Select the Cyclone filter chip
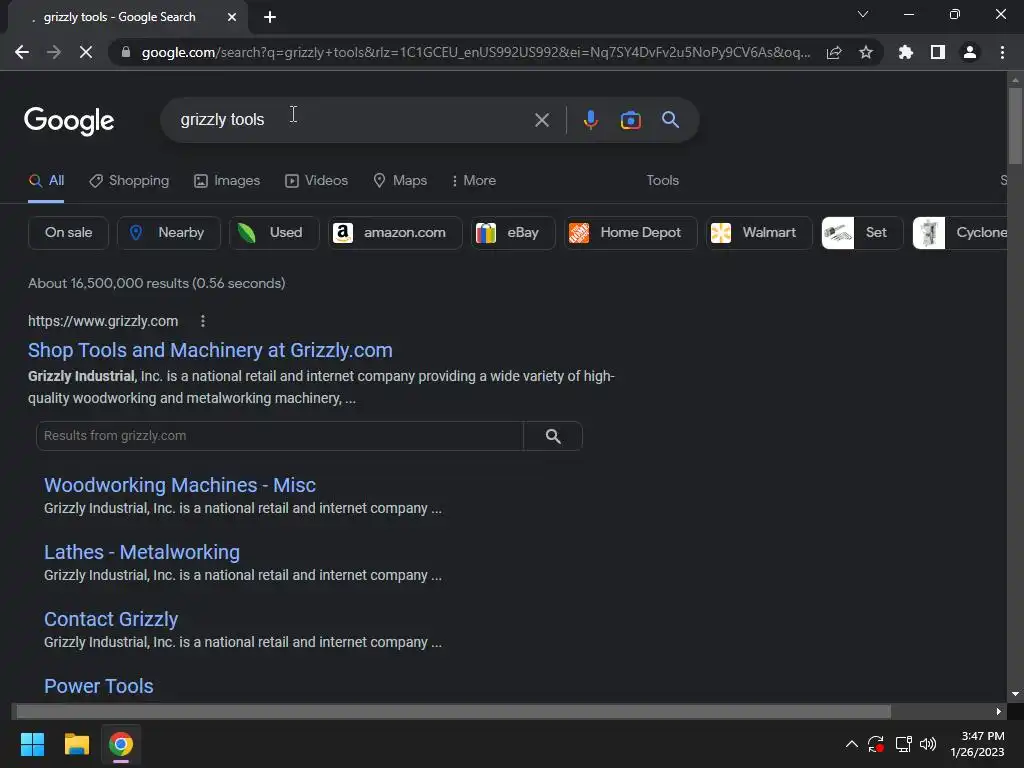This screenshot has width=1024, height=768. (960, 232)
